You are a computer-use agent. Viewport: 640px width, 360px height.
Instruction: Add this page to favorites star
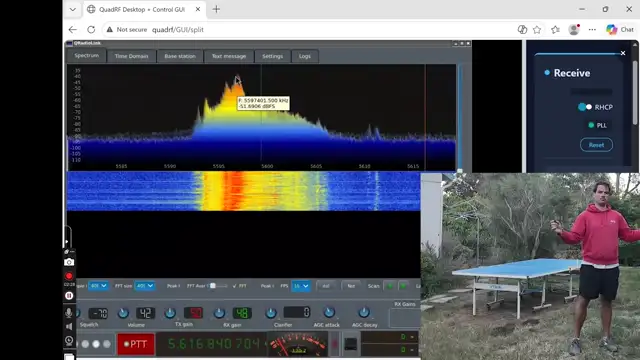pos(537,29)
